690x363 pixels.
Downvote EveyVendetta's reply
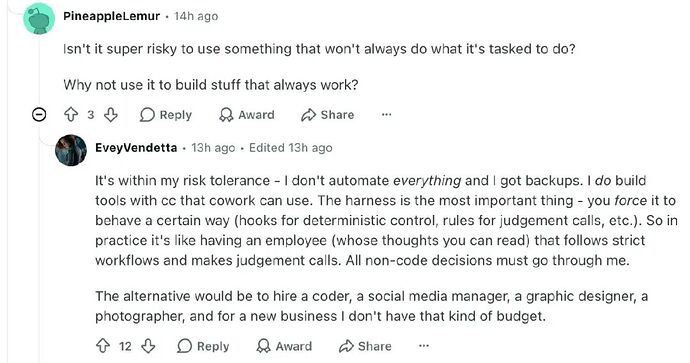coord(148,346)
